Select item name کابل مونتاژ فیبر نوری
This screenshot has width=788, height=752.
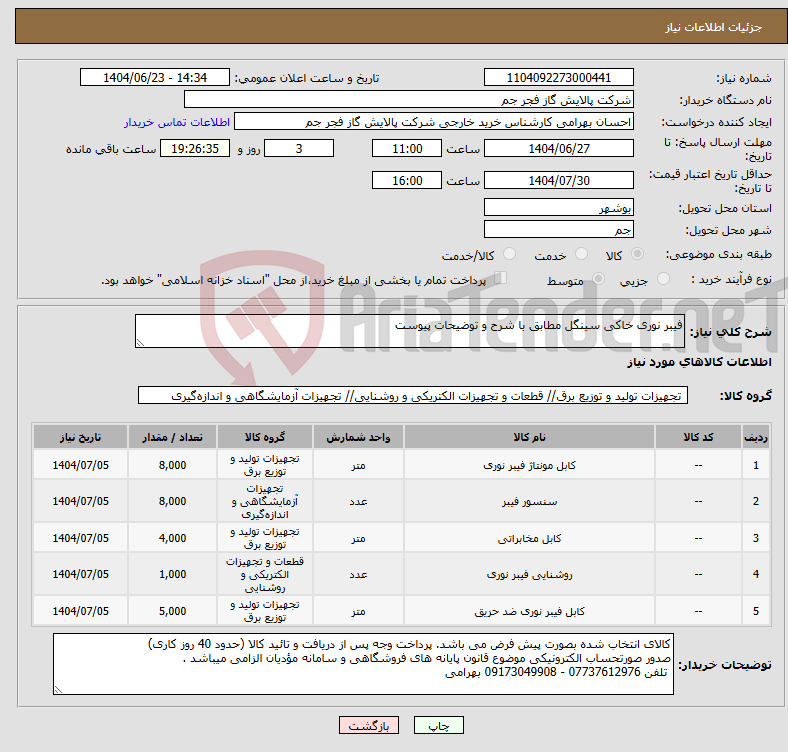pos(529,465)
